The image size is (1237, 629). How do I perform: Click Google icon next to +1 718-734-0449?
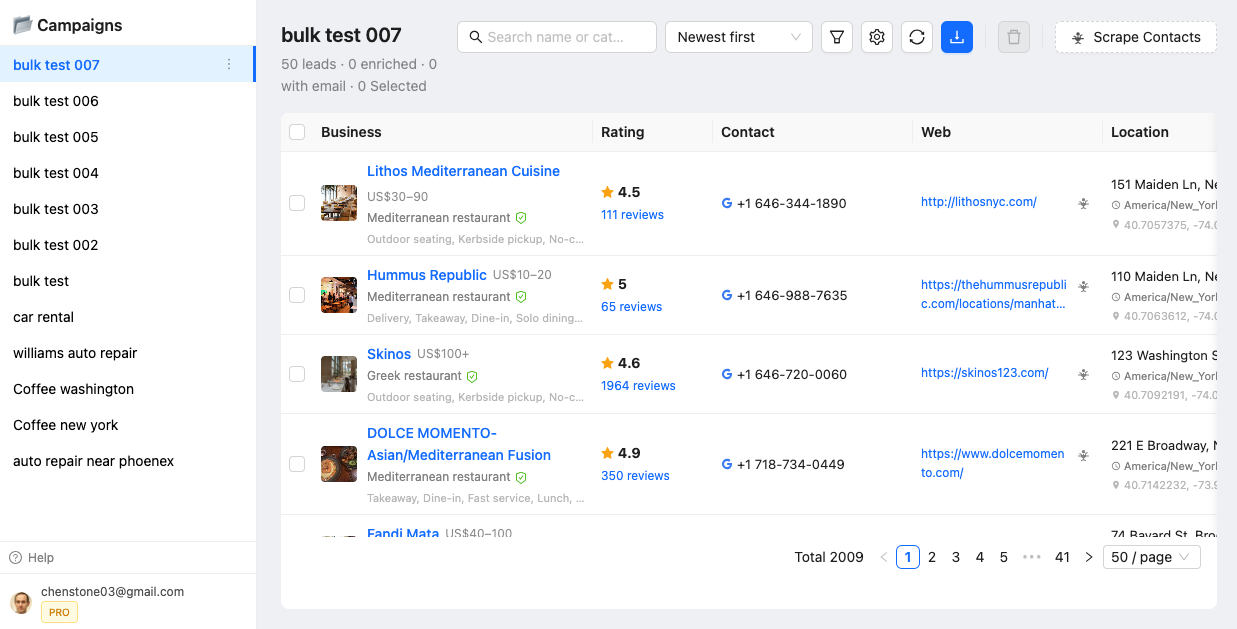(727, 464)
